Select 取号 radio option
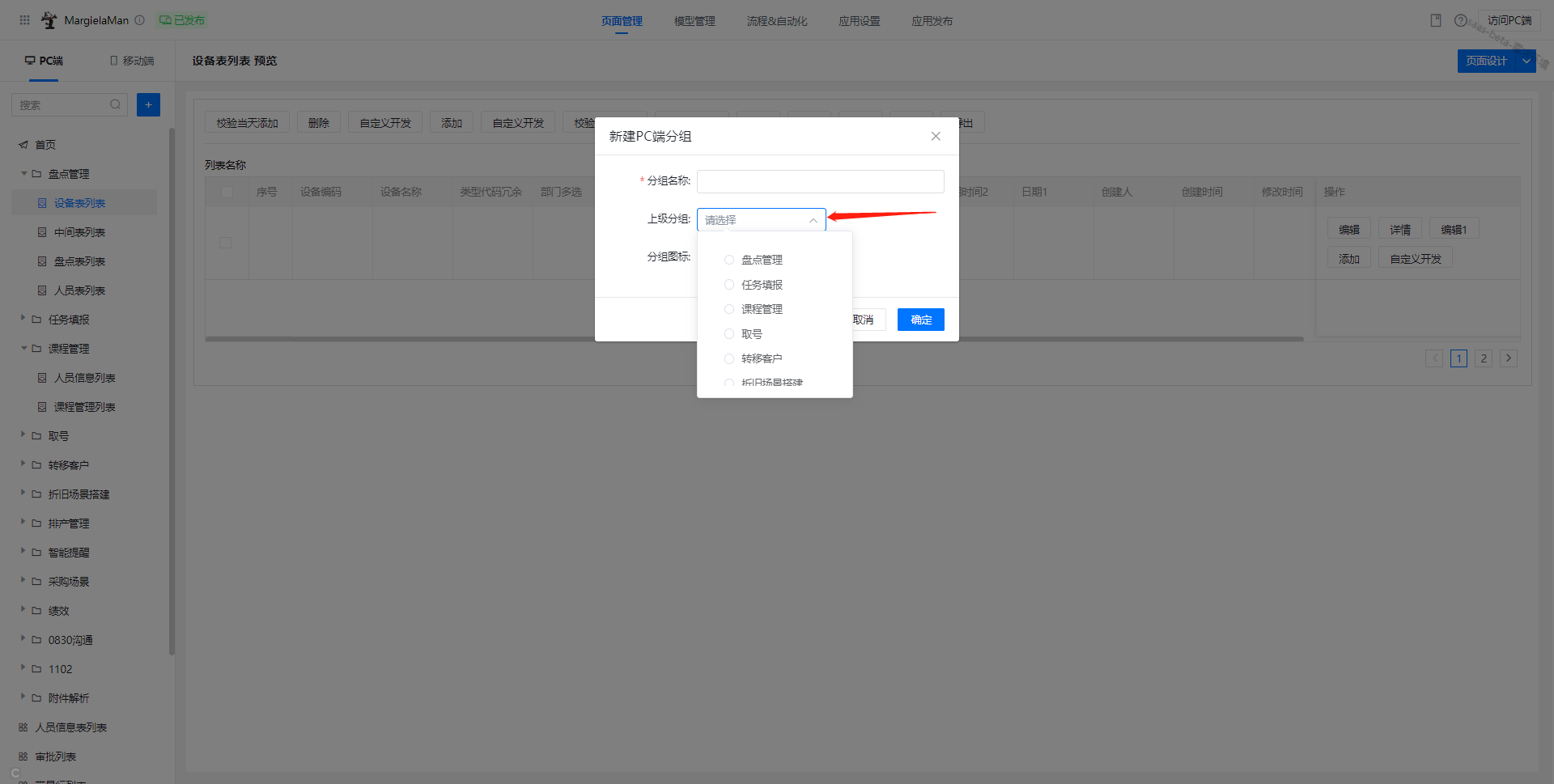This screenshot has height=784, width=1554. 728,334
